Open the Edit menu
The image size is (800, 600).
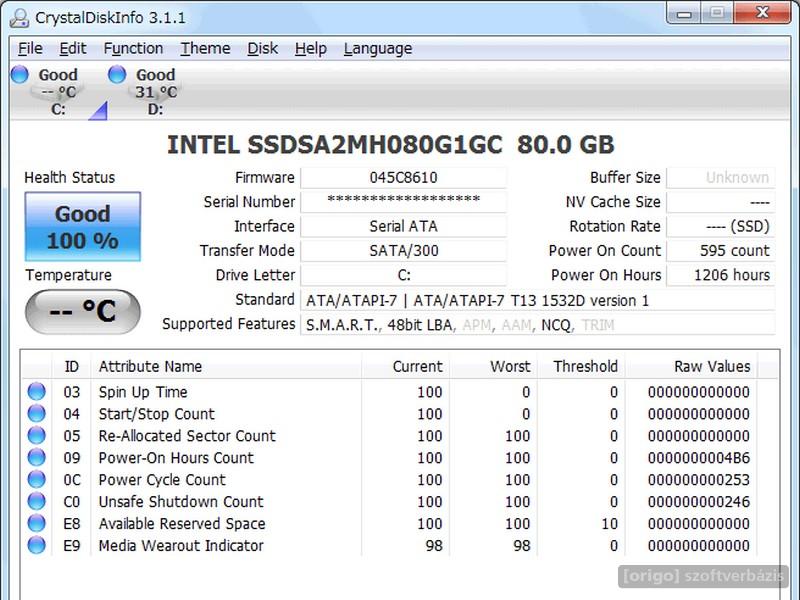pyautogui.click(x=72, y=48)
